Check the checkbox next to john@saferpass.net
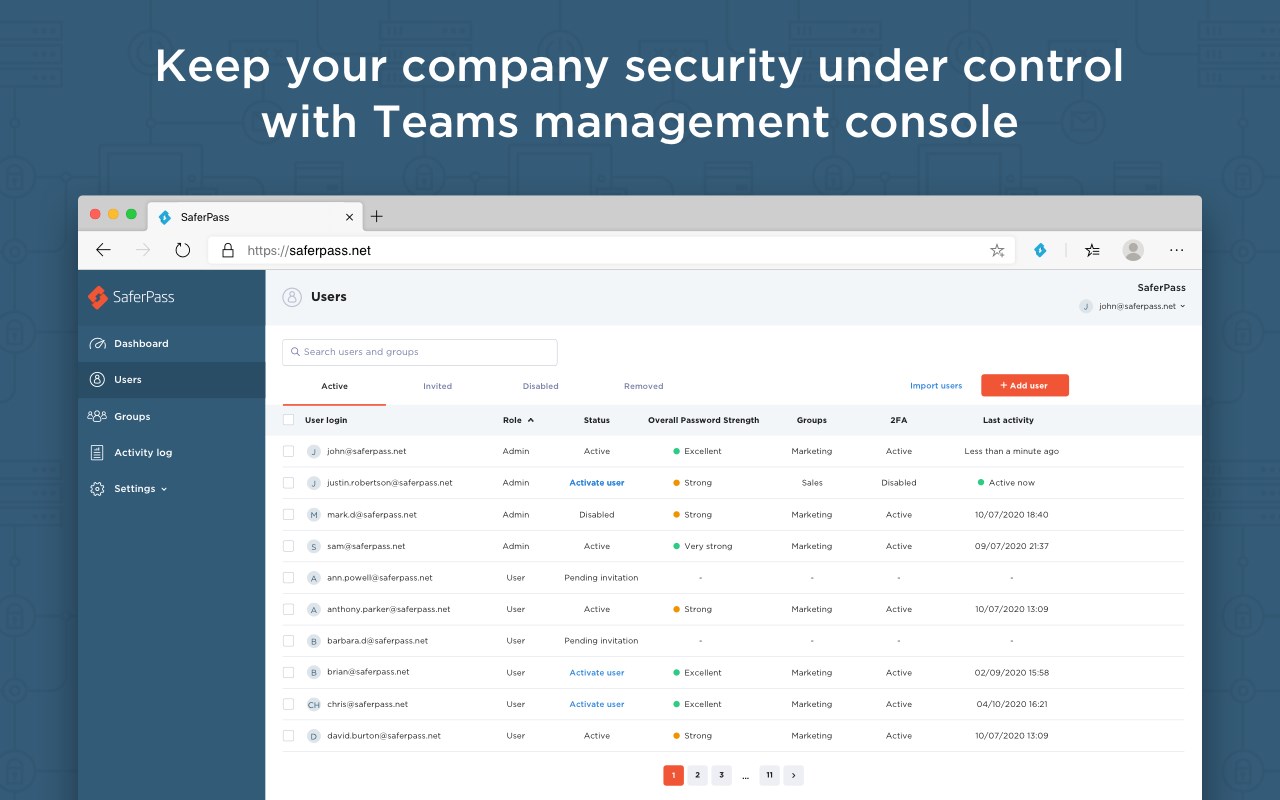 288,451
